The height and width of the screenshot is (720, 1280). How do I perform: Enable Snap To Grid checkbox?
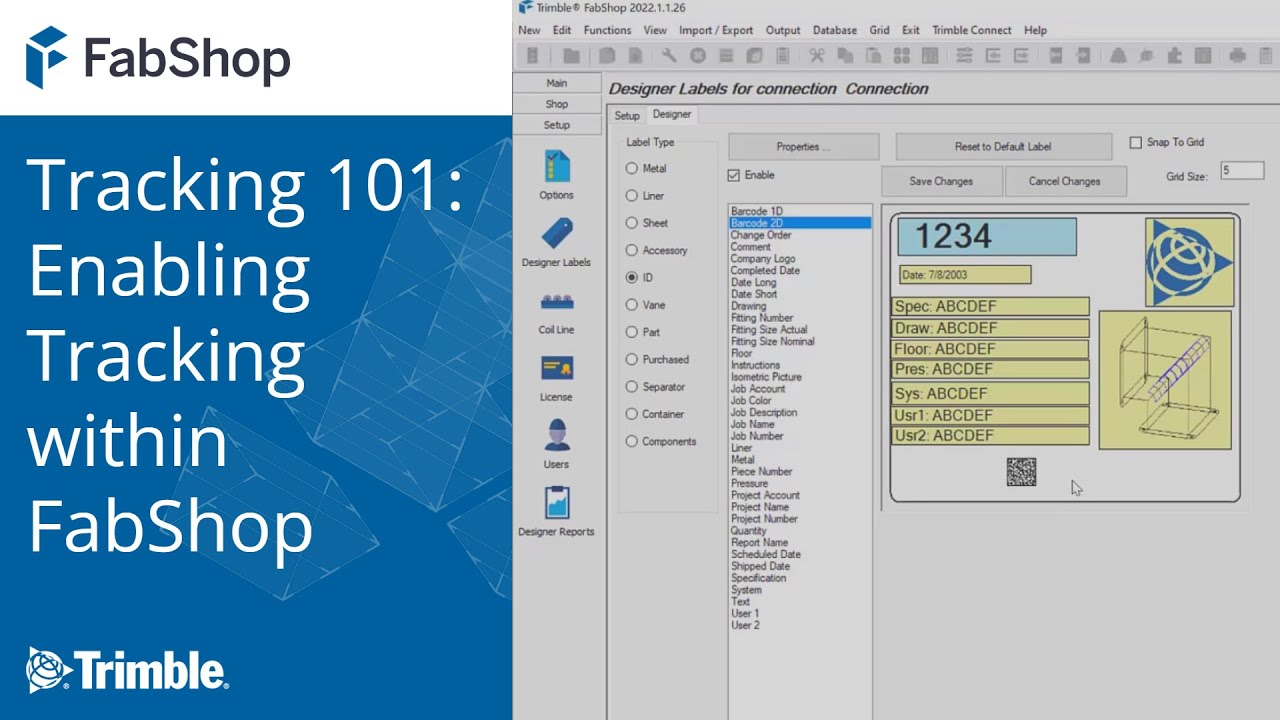[1135, 143]
